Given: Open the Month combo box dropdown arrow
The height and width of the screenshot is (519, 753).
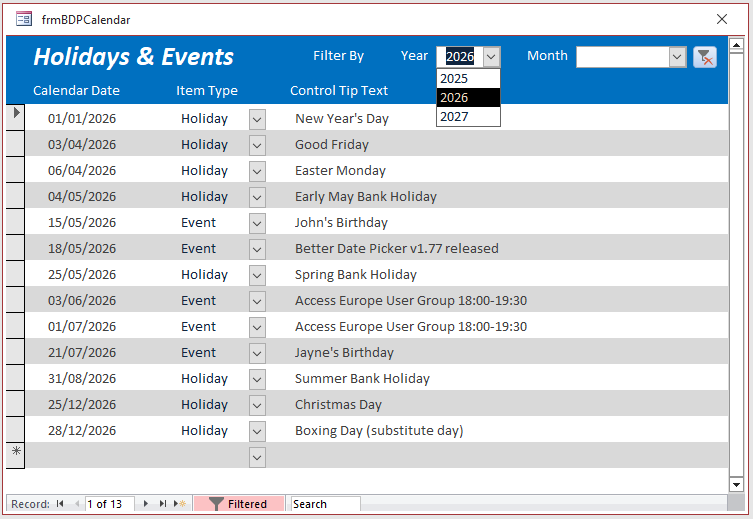Looking at the screenshot, I should pos(677,57).
